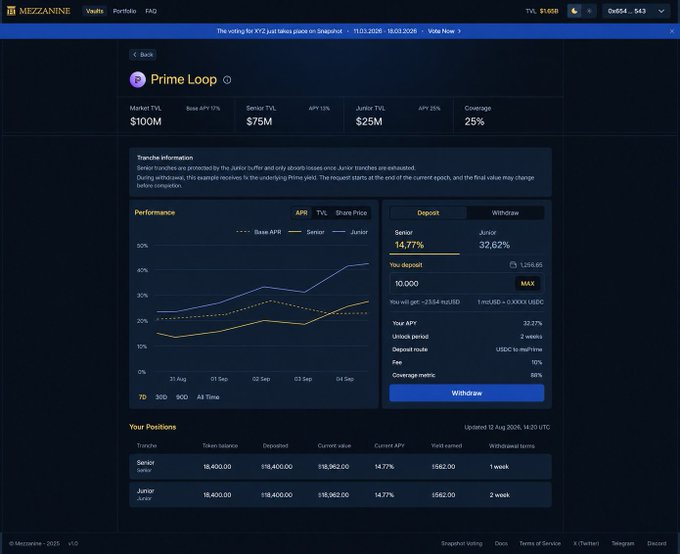Set chart range to 30D

pos(161,397)
